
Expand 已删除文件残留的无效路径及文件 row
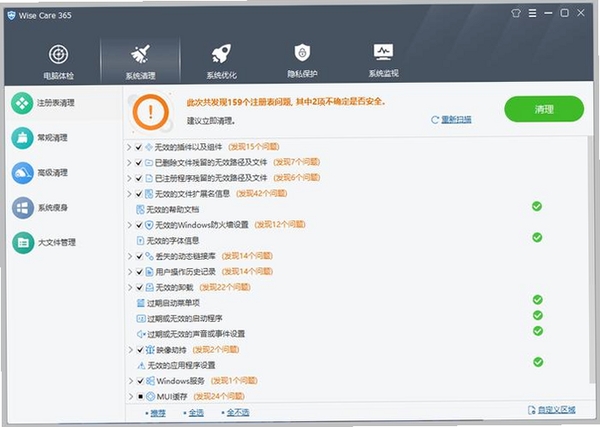pos(129,163)
